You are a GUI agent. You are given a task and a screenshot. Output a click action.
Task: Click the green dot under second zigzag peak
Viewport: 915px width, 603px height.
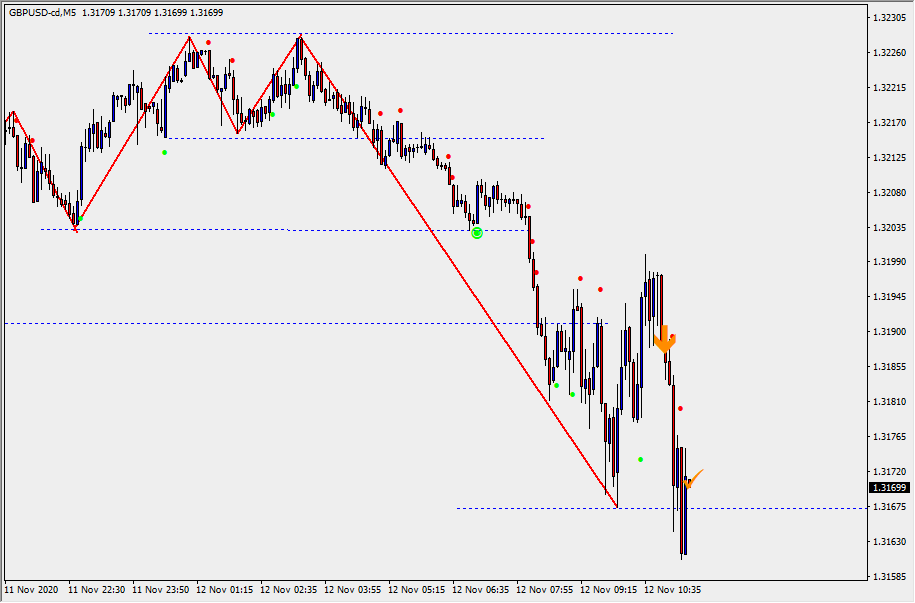pyautogui.click(x=296, y=87)
